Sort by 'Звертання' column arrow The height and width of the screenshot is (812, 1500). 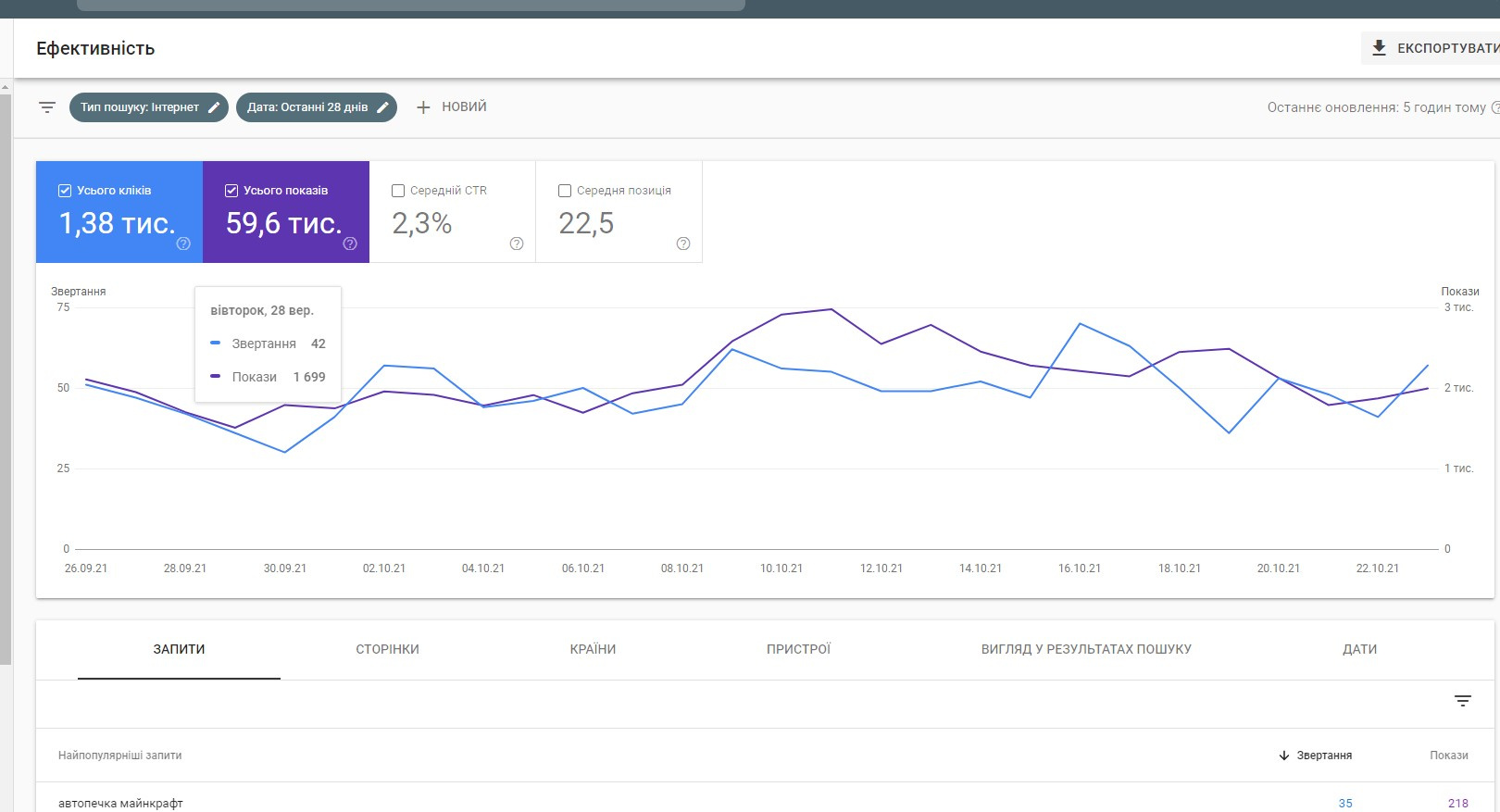coord(1284,756)
